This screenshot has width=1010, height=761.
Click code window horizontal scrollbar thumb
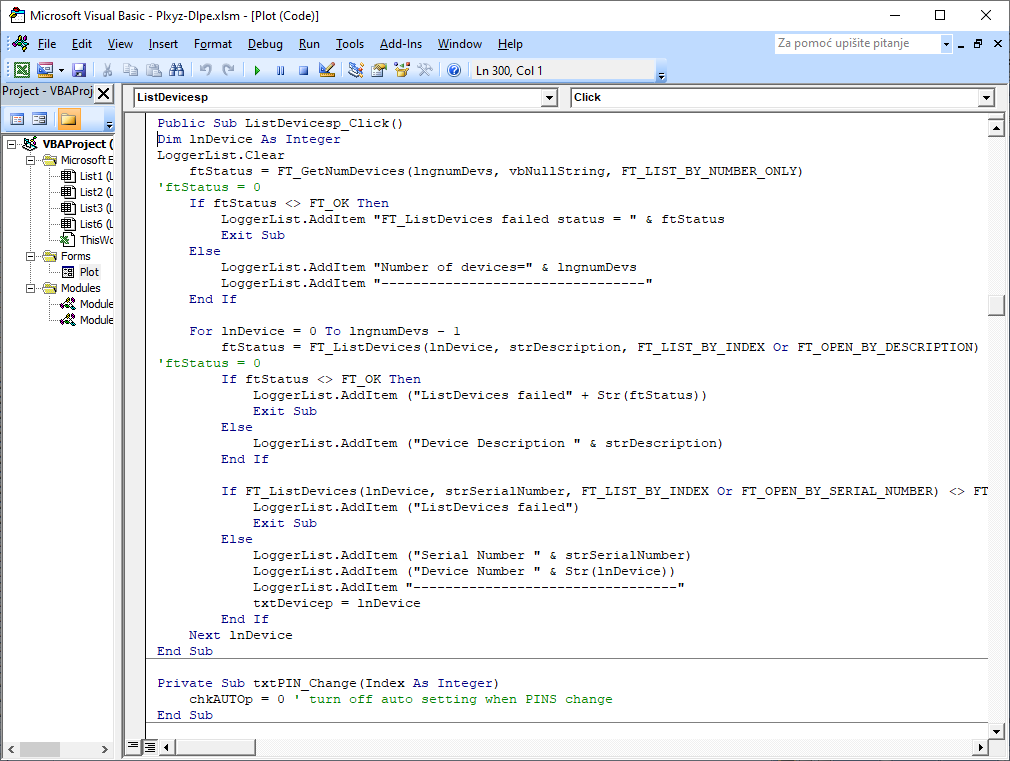[x=215, y=747]
